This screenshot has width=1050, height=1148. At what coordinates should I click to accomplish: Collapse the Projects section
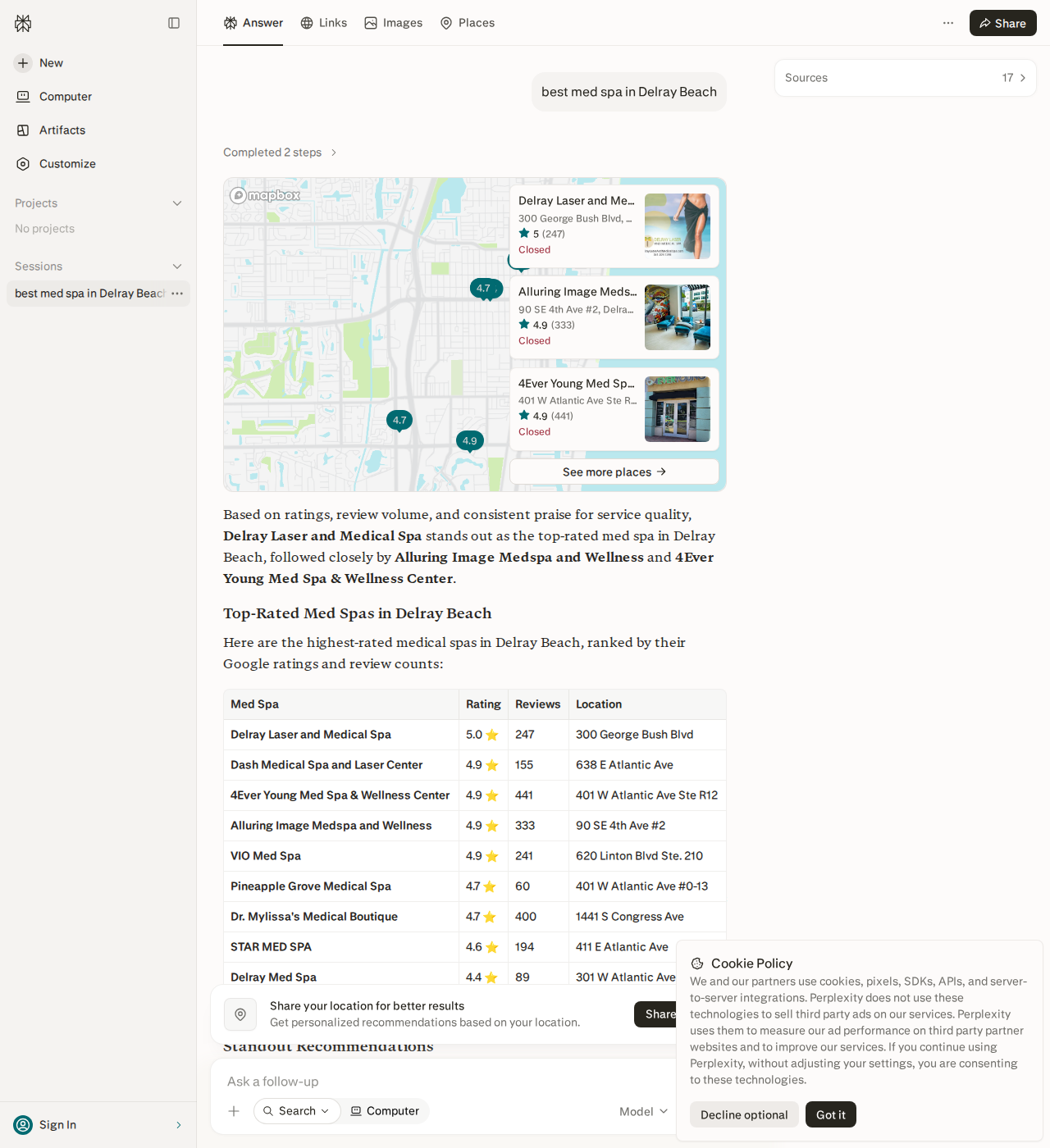point(177,203)
